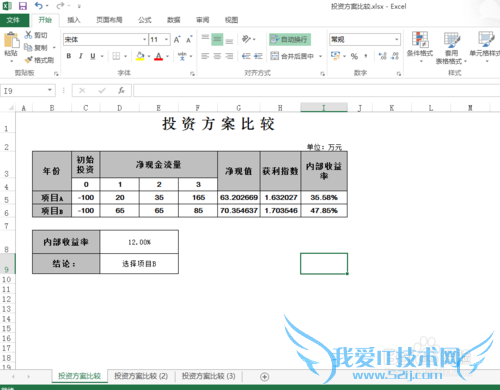
Task: Expand Merge and Center dropdown arrow
Action: coord(320,56)
